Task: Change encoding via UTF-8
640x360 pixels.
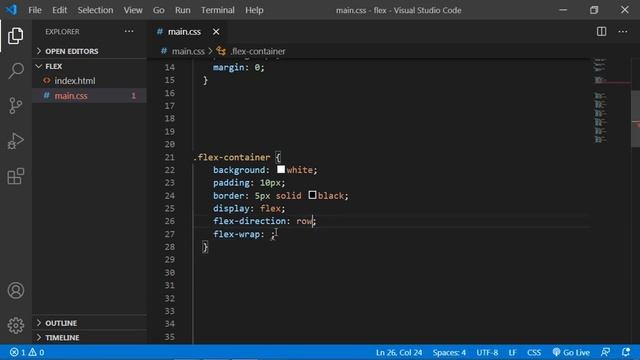Action: [487, 352]
